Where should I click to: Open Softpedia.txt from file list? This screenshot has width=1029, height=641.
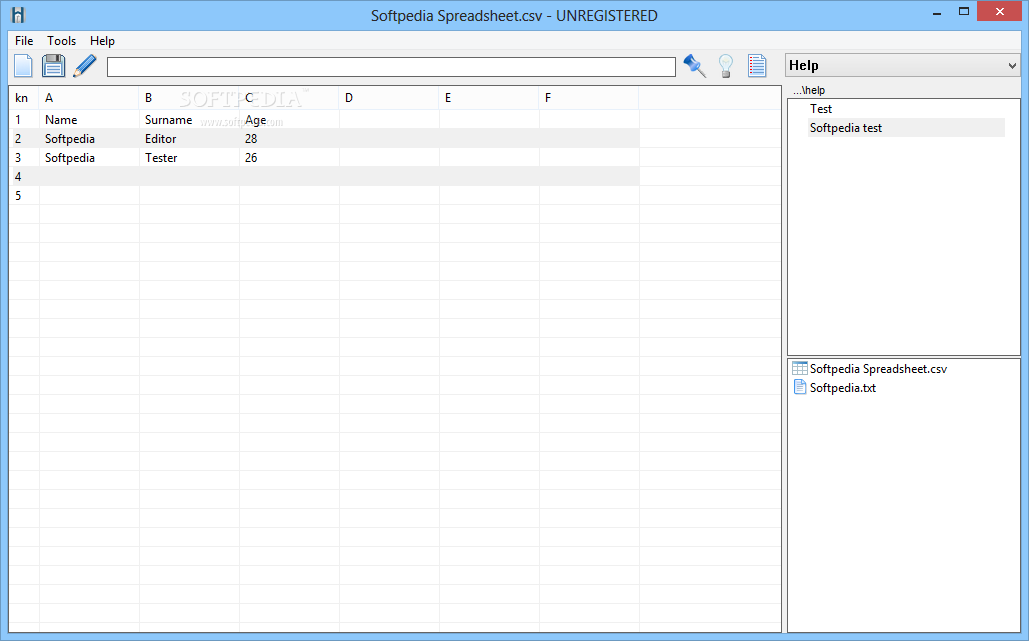click(843, 388)
